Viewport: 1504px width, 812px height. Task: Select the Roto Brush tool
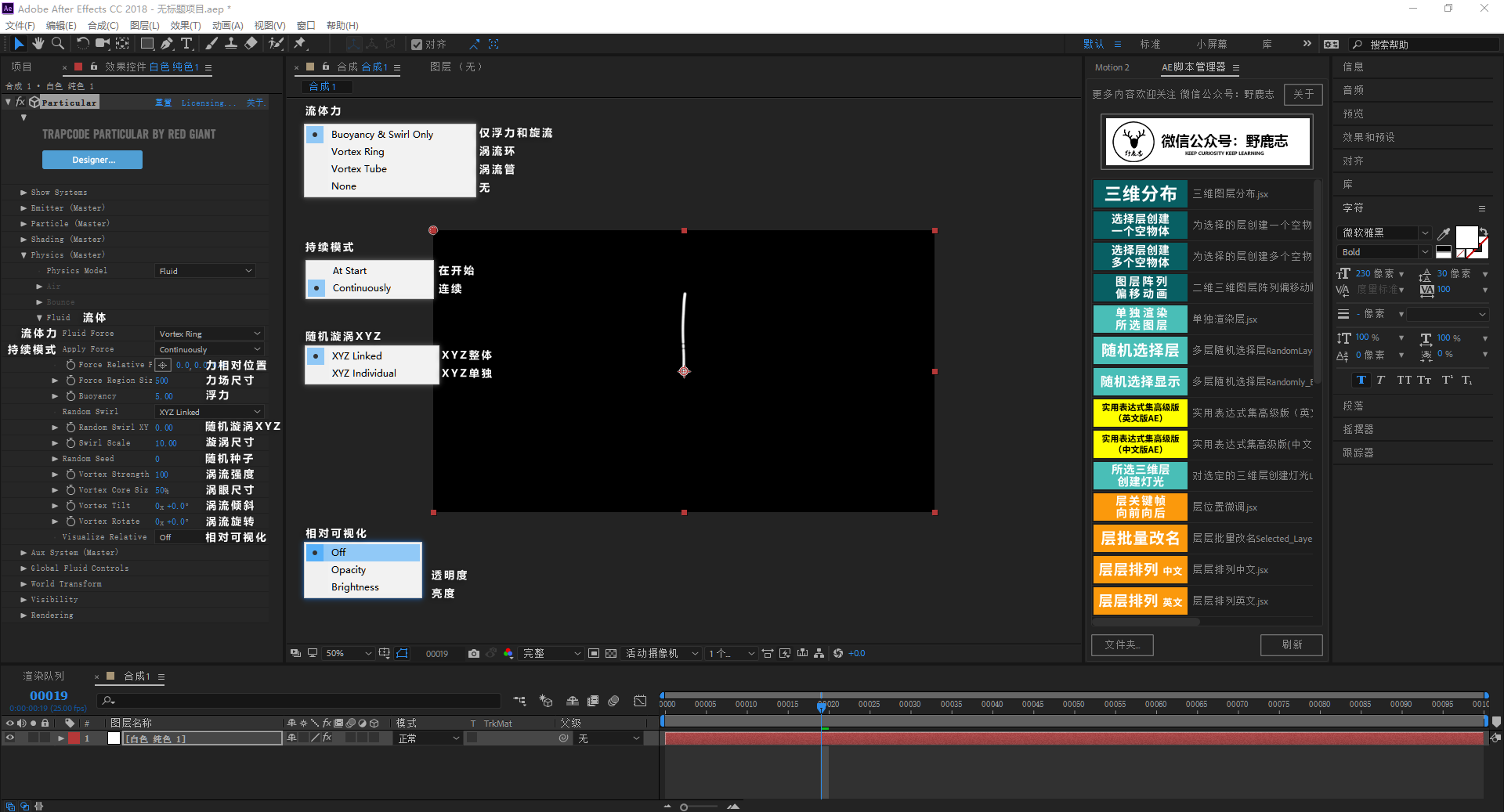click(276, 44)
